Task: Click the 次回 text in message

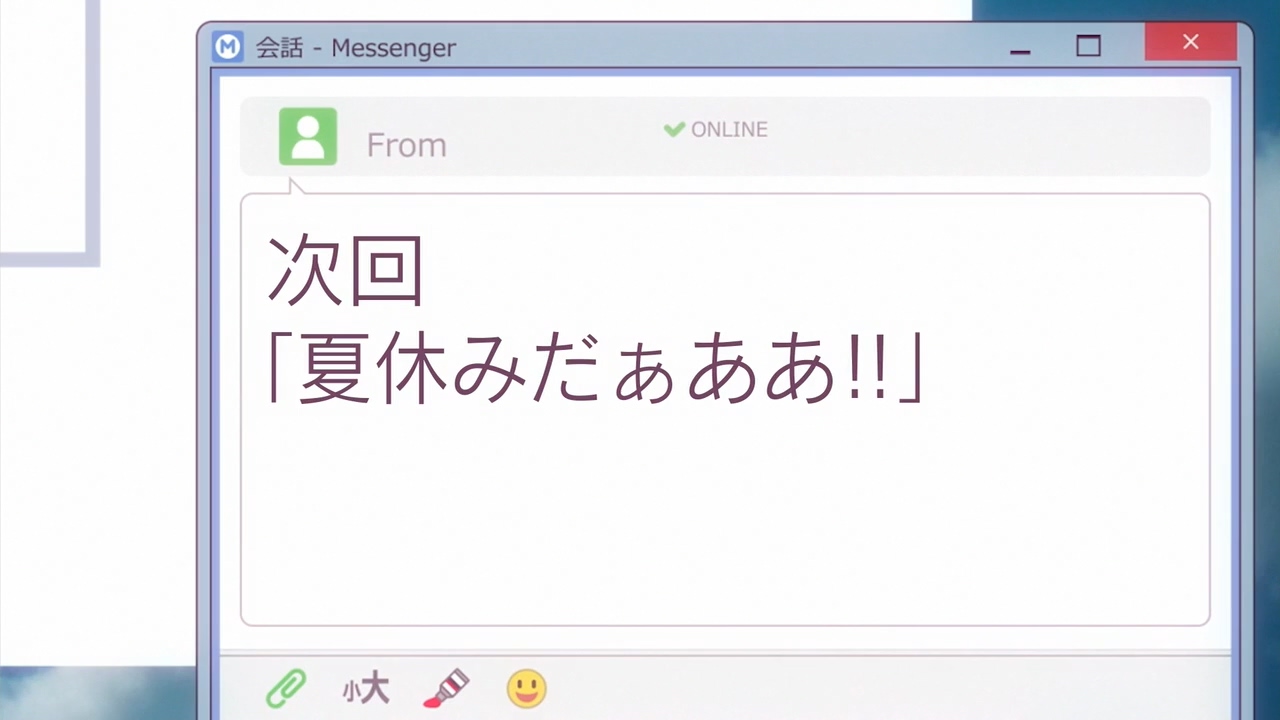Action: (x=346, y=271)
